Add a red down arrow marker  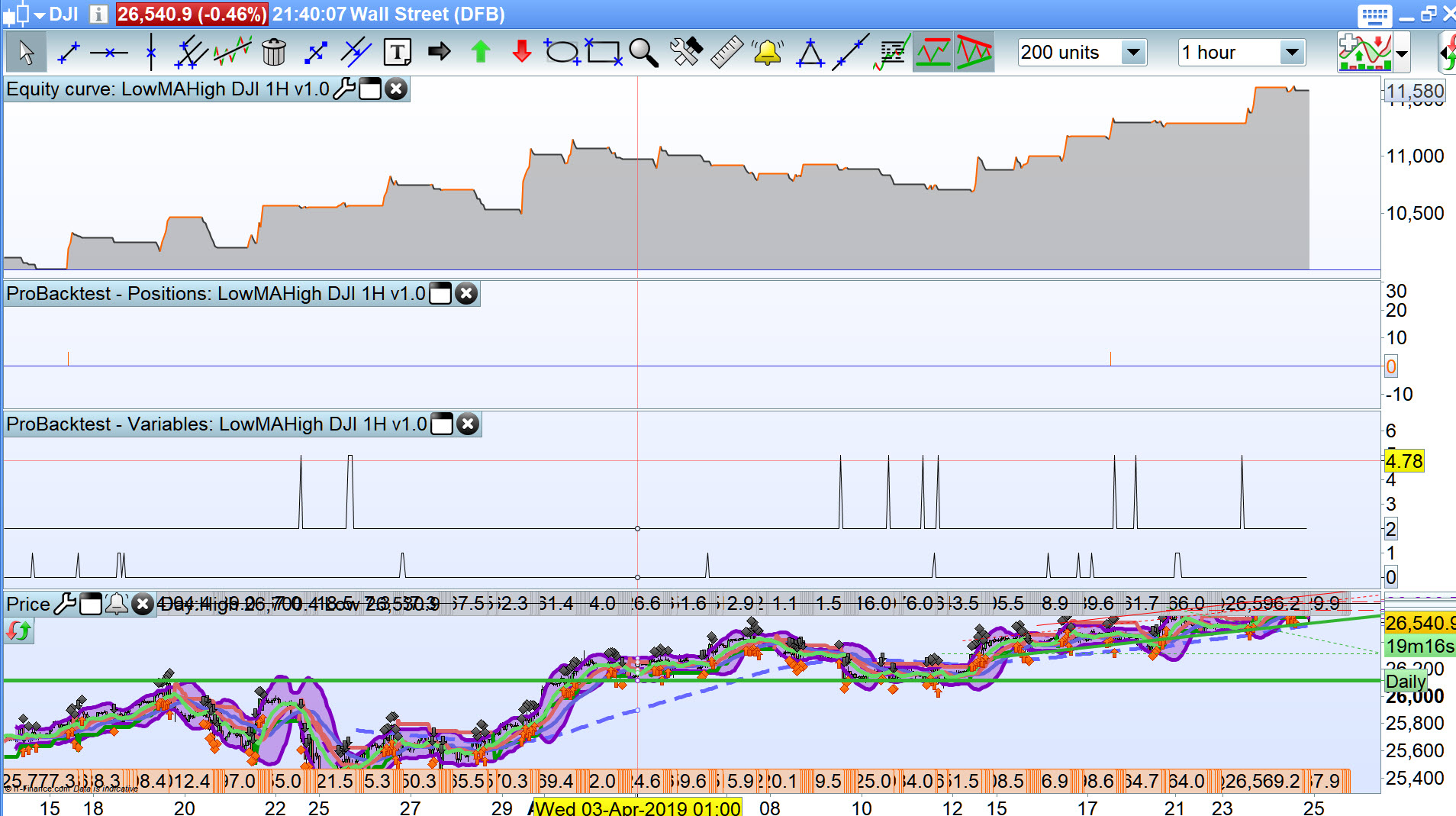coord(522,52)
